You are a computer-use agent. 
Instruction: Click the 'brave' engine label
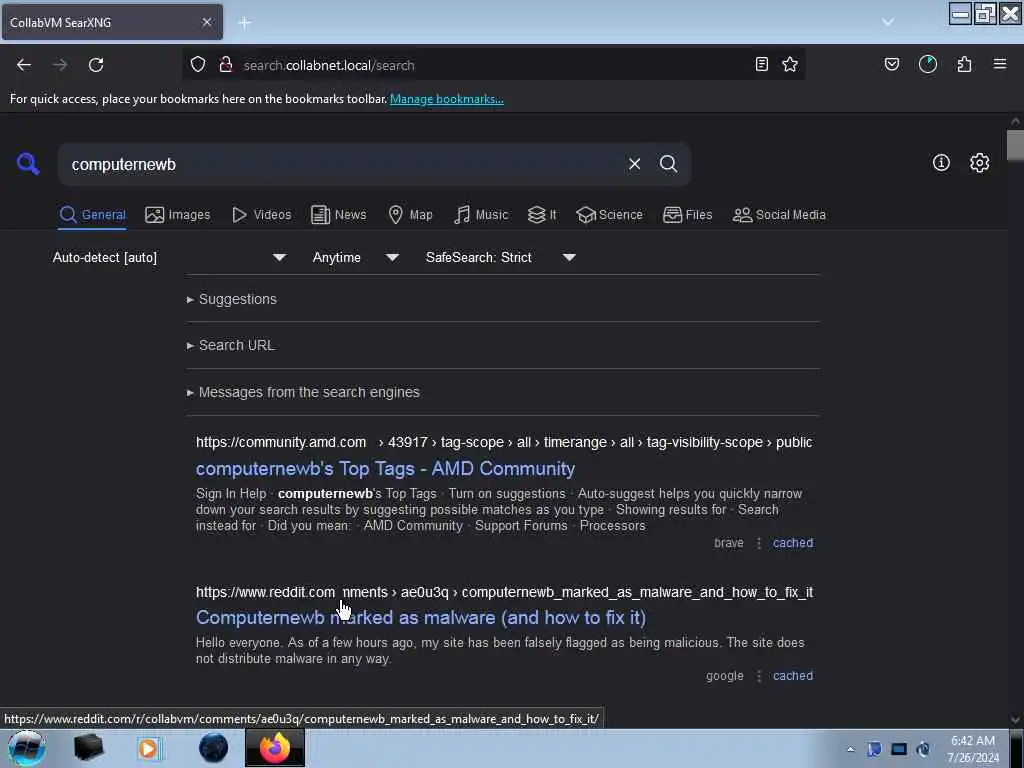pos(729,543)
